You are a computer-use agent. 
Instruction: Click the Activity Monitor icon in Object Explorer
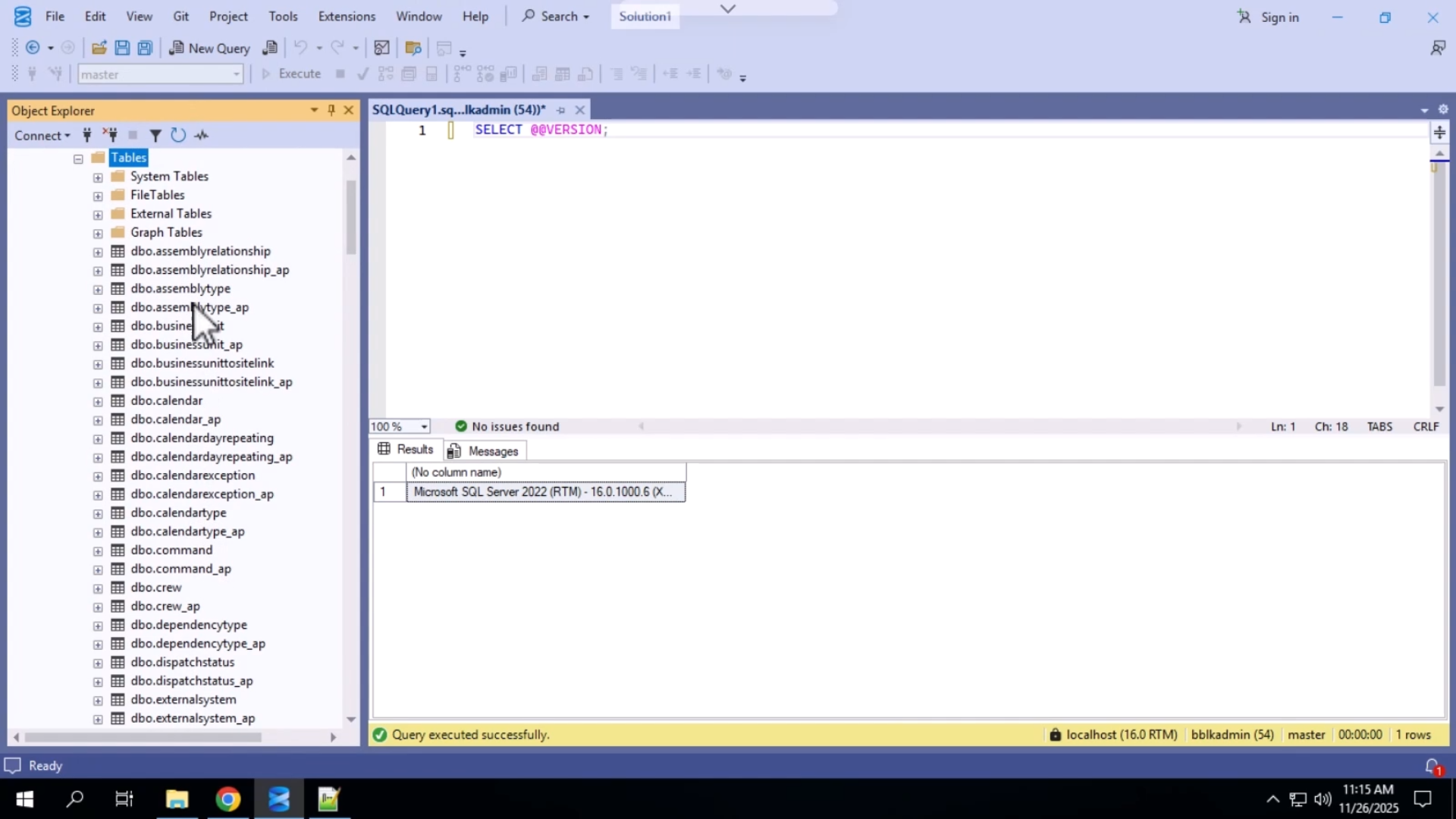[x=201, y=135]
